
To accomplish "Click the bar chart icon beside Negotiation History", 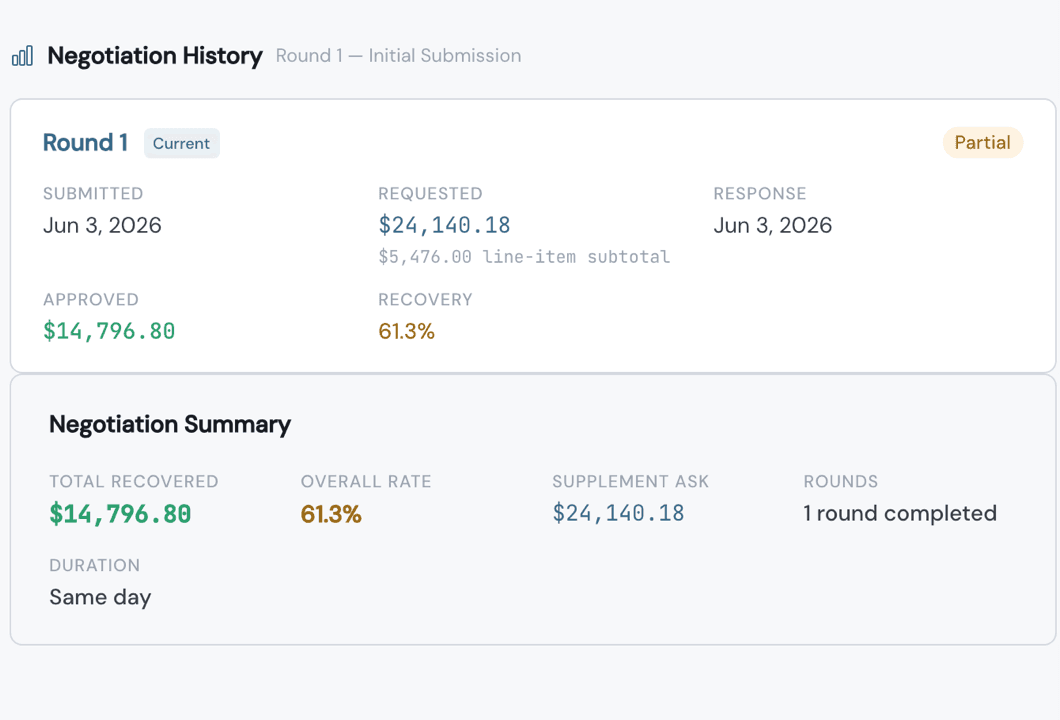I will tap(22, 56).
